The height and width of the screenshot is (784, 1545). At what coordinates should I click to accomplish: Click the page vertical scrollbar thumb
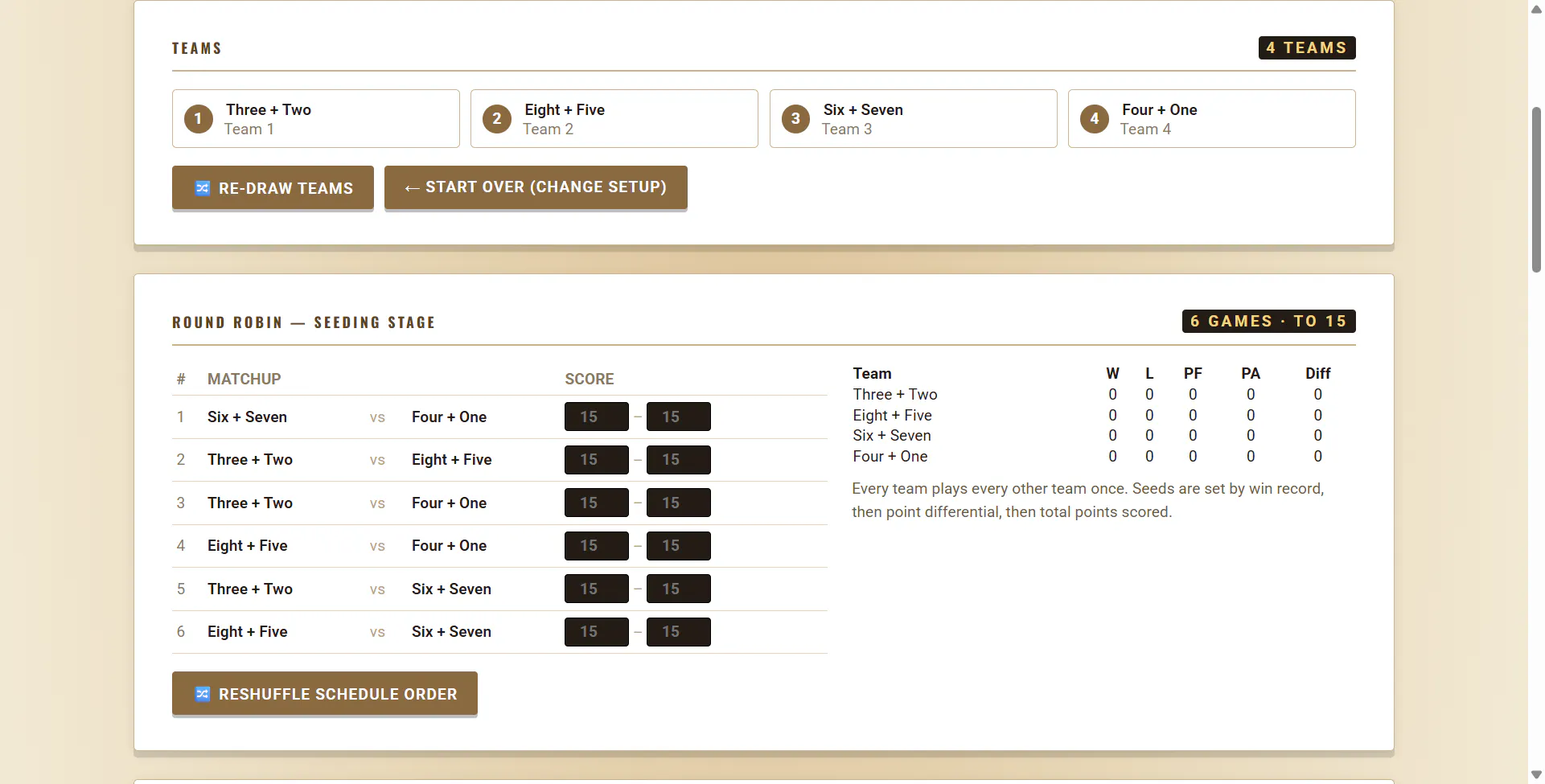(x=1536, y=189)
